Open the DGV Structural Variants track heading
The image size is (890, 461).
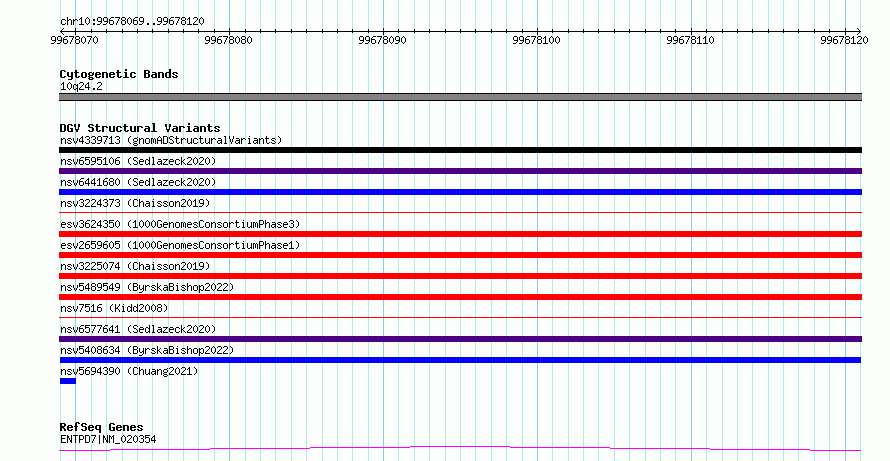[140, 128]
